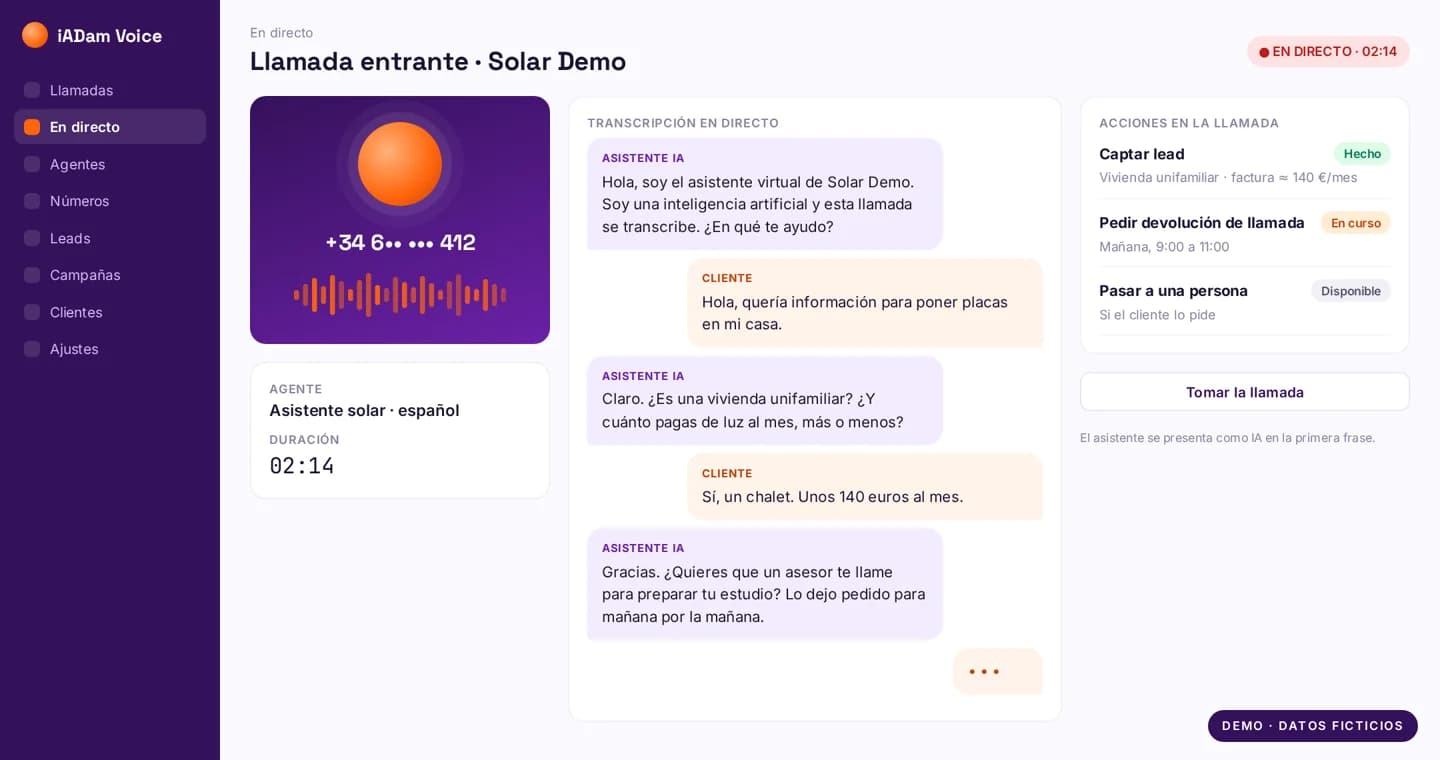This screenshot has height=760, width=1440.
Task: Open Campañas in the sidebar
Action: tap(110, 275)
